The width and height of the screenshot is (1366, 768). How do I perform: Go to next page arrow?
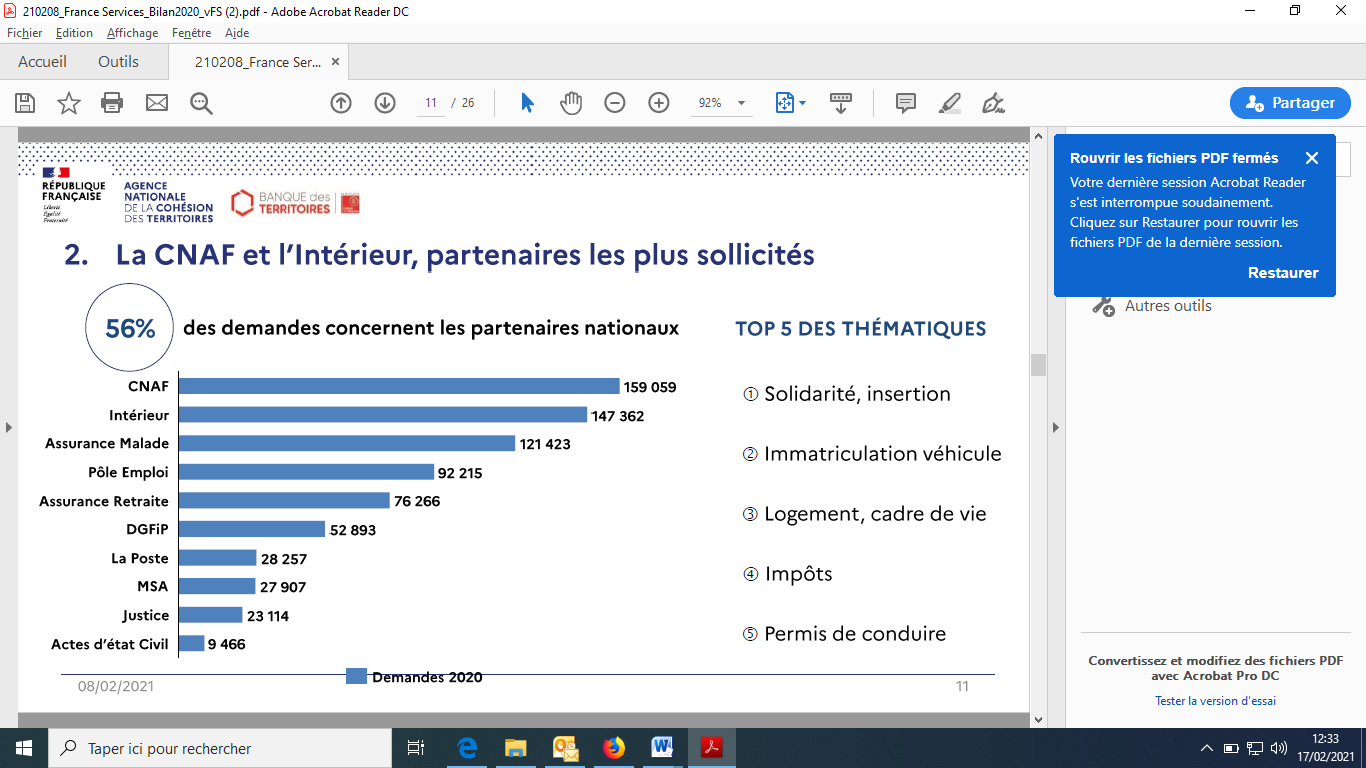385,103
